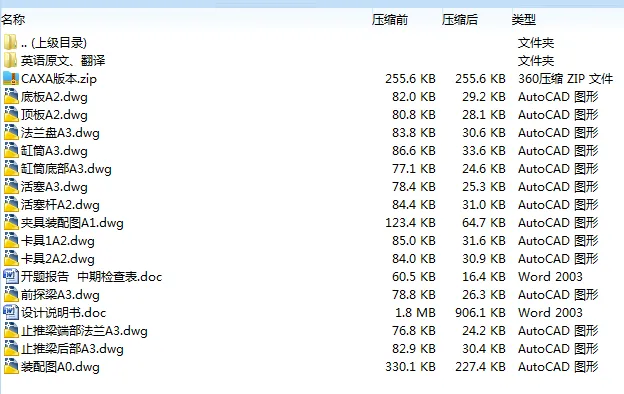Click the 缸筒底部A3.dwg file icon

[x=11, y=168]
